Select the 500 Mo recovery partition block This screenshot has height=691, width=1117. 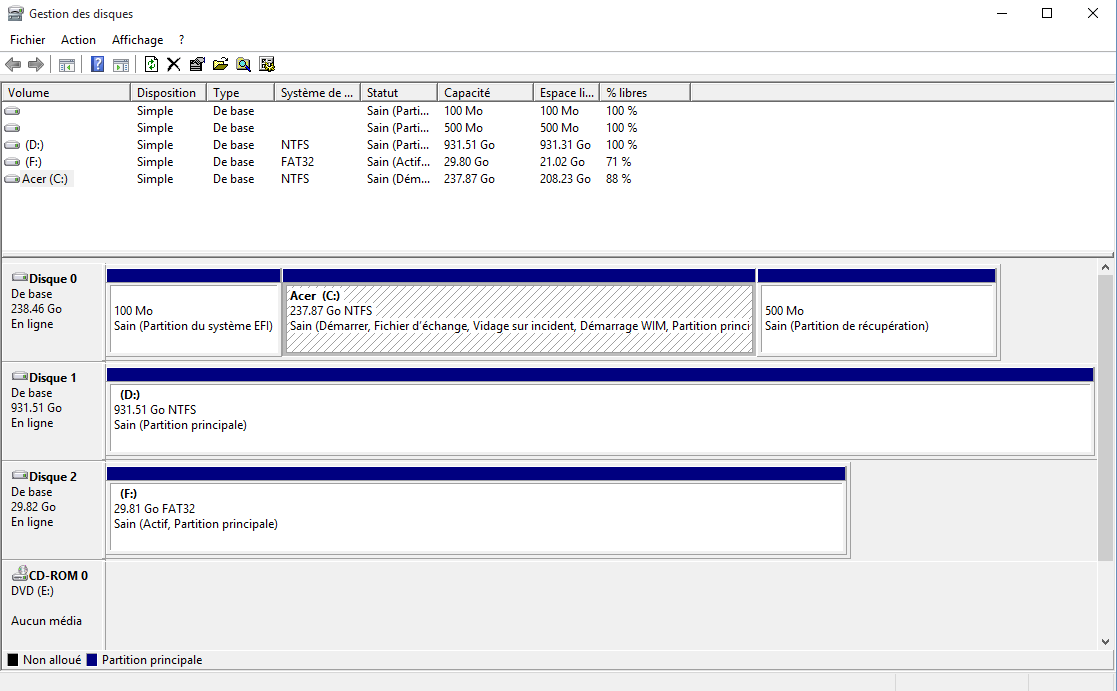(876, 320)
